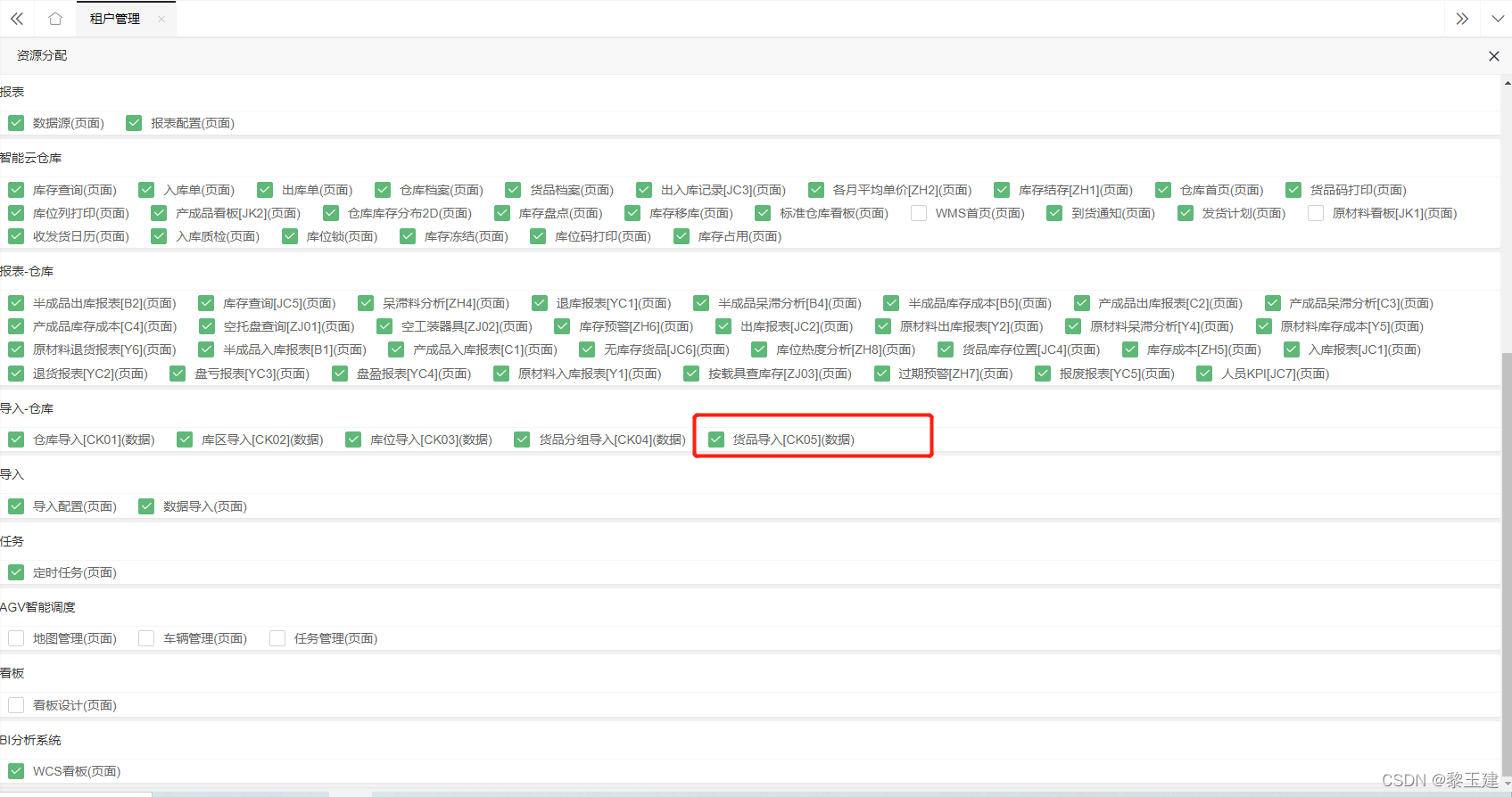Toggle 库位列打印(页面) checkbox
The width and height of the screenshot is (1512, 797).
pyautogui.click(x=16, y=213)
